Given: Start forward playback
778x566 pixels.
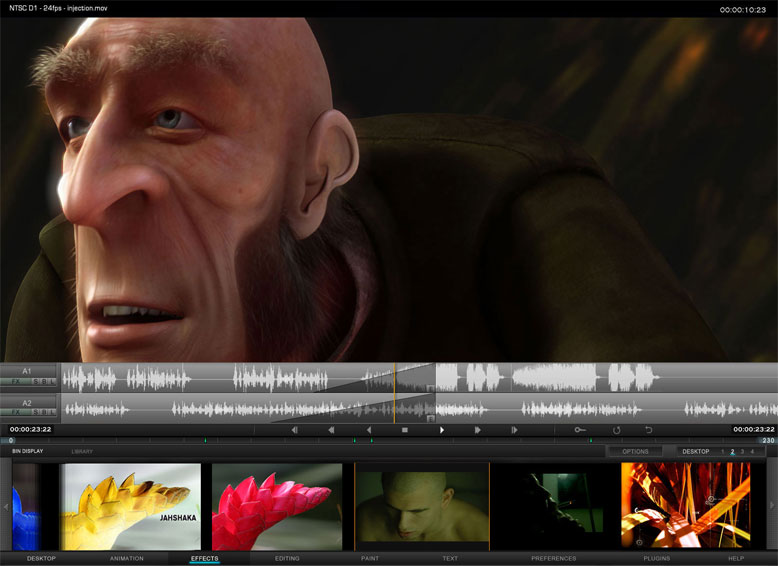Looking at the screenshot, I should 442,430.
